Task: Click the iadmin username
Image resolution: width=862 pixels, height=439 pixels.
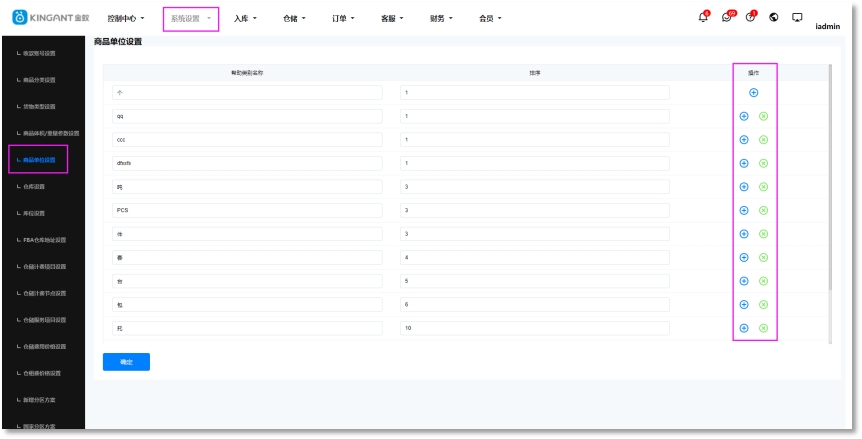Action: [x=827, y=27]
